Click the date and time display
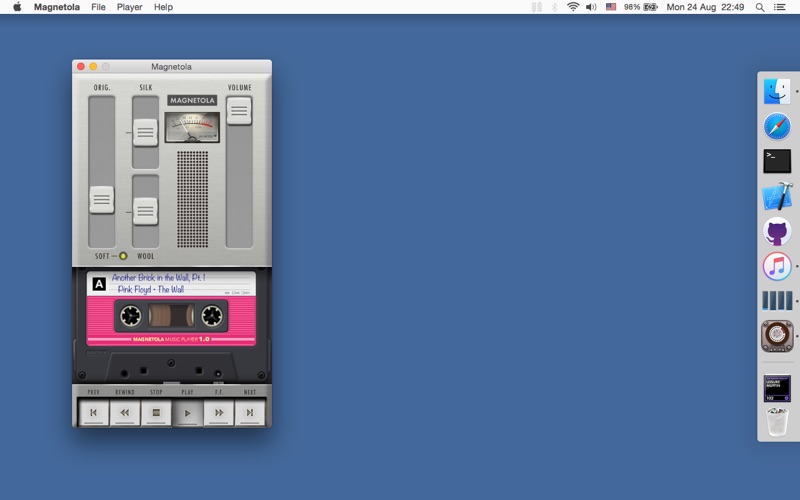 705,7
